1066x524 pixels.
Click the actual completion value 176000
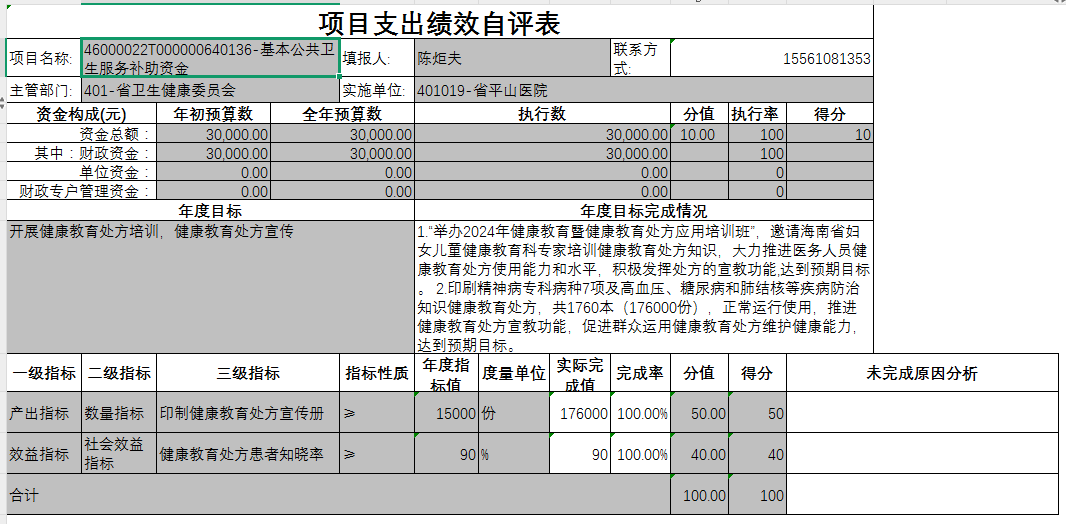coord(580,413)
